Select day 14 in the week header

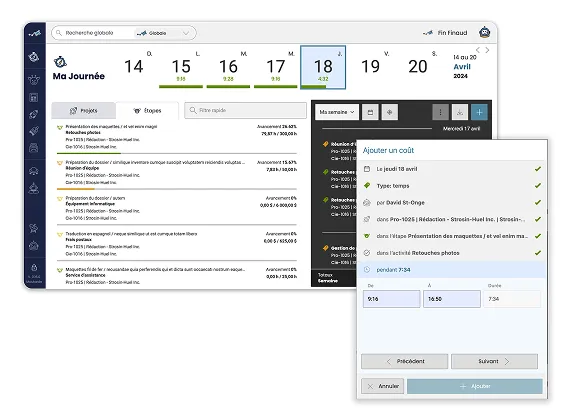point(134,68)
